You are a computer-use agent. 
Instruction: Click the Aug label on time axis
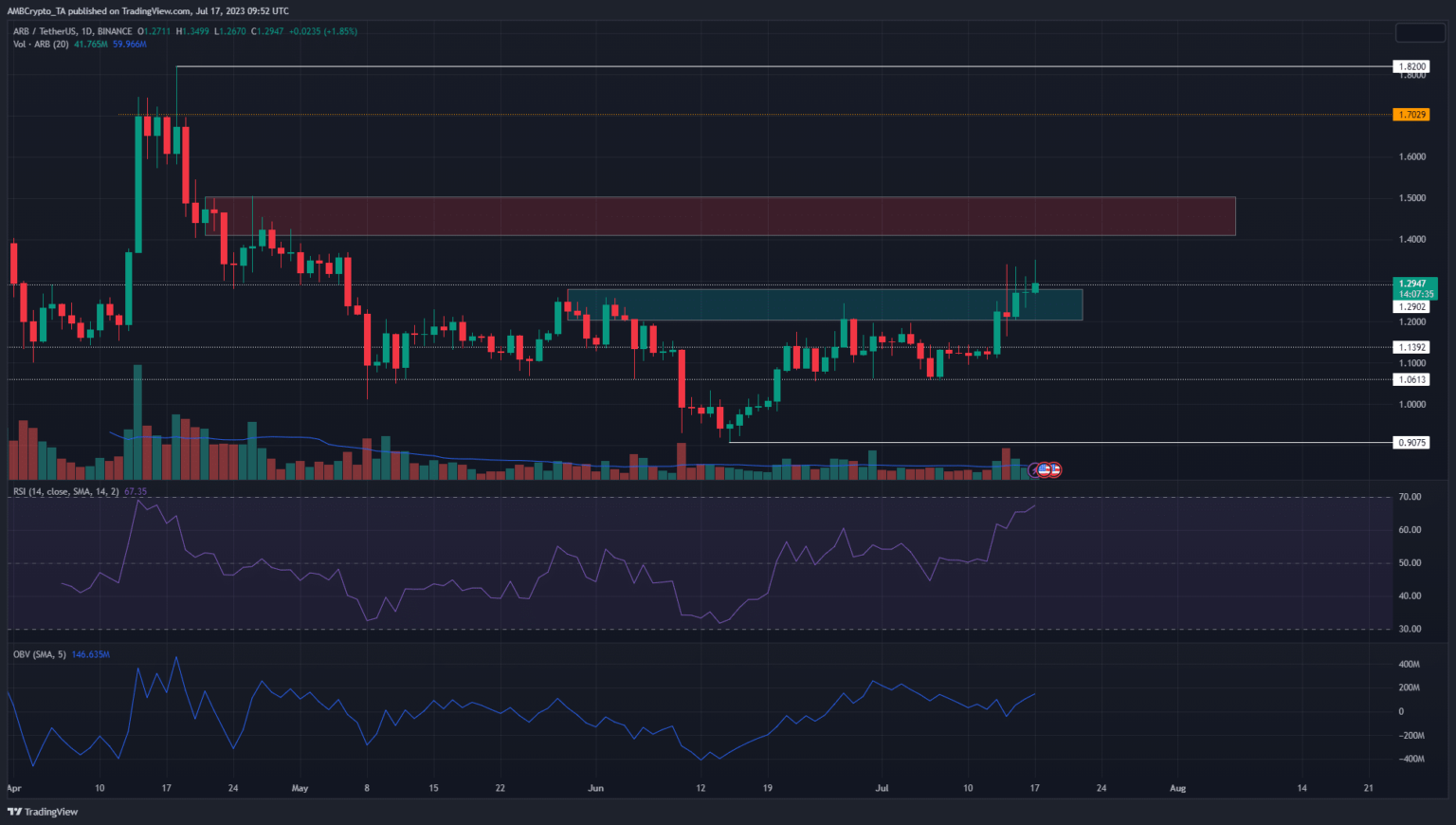click(x=1177, y=788)
